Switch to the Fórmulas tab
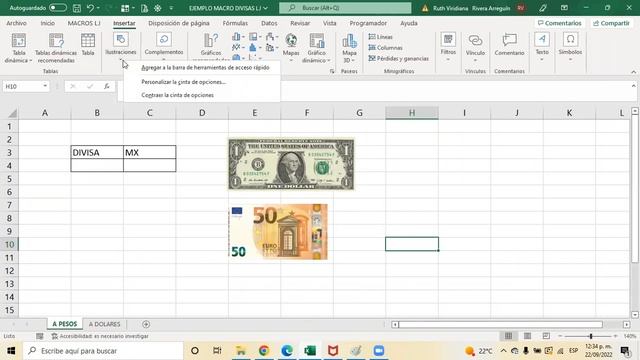640x360 pixels. pyautogui.click(x=235, y=23)
